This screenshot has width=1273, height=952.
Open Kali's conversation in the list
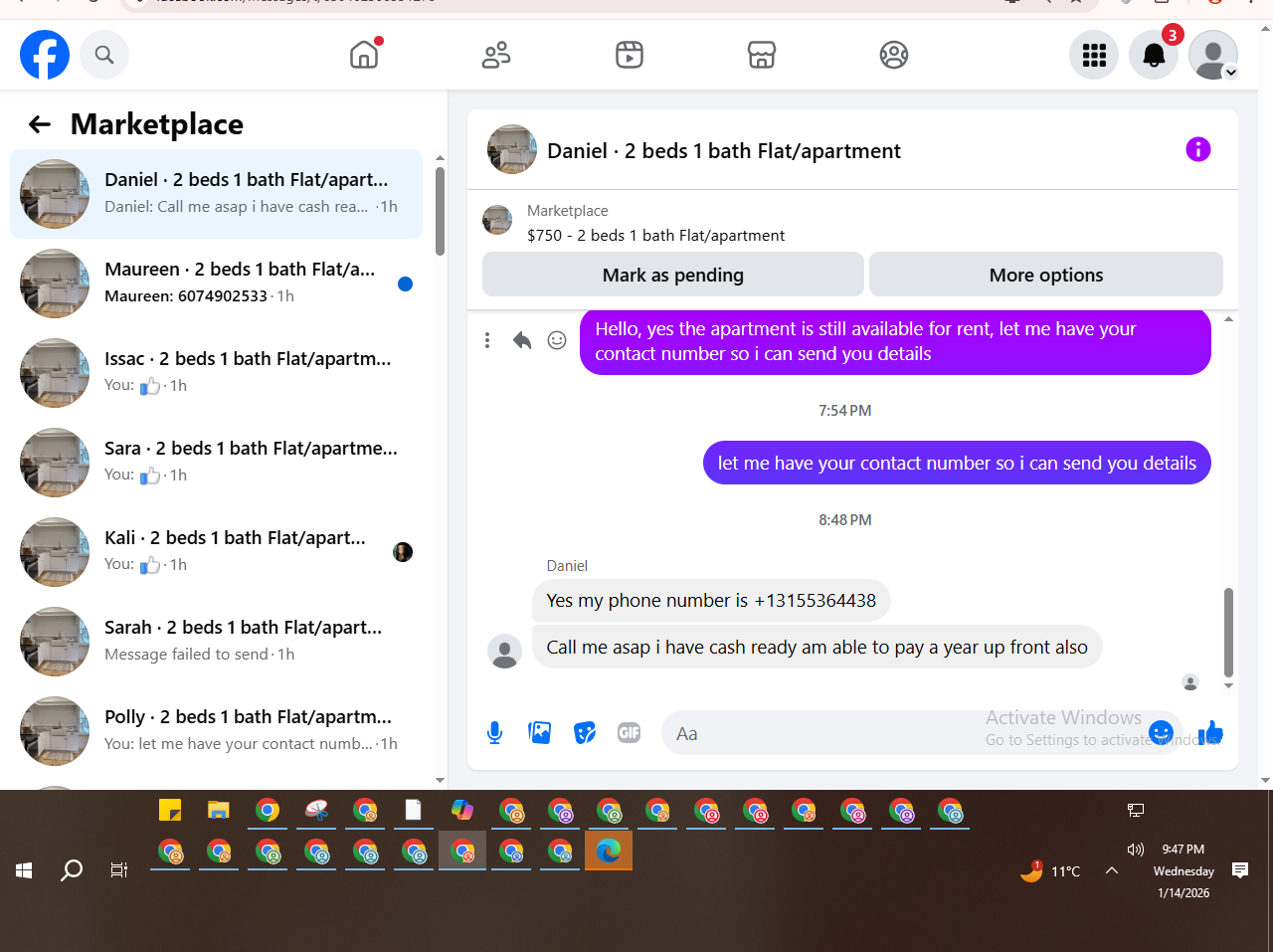(216, 552)
